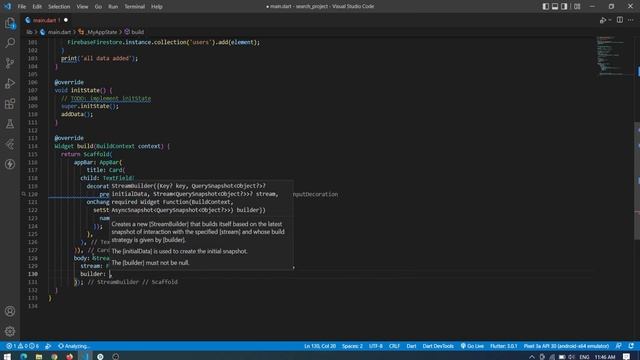Open the Run menu
This screenshot has width=640, height=360.
click(113, 7)
